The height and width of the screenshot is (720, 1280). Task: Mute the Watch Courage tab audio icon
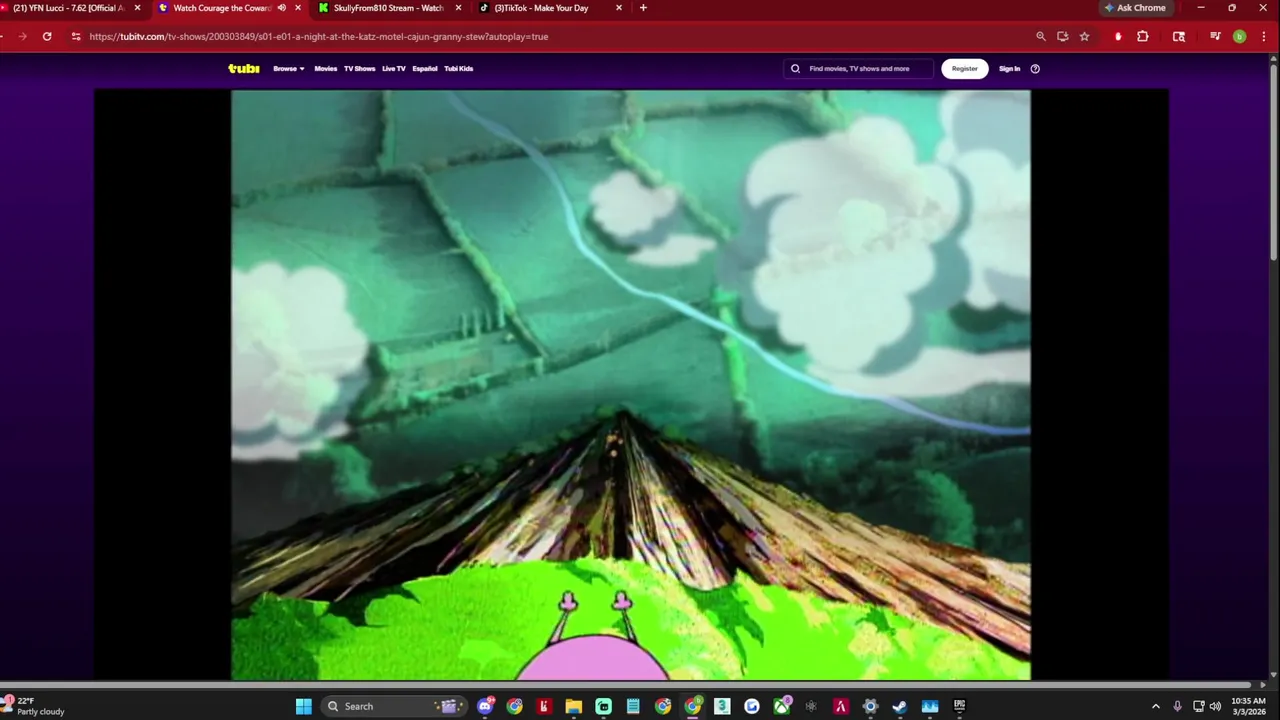coord(281,8)
